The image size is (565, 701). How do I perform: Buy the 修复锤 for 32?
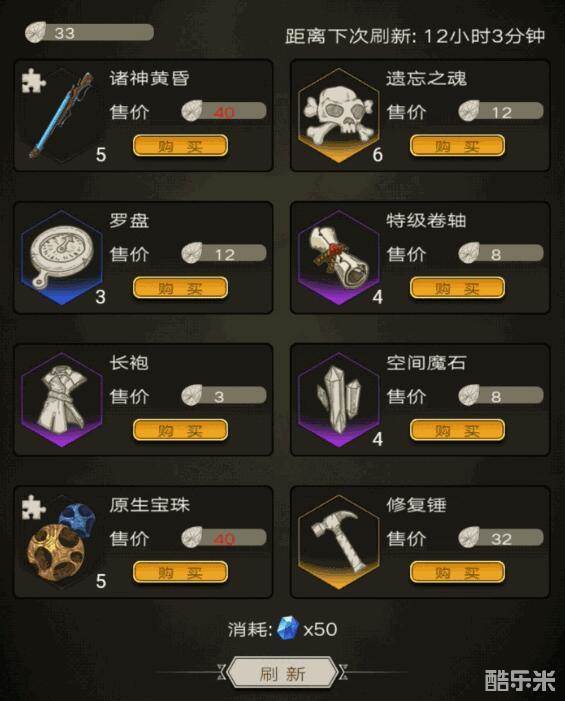click(457, 572)
